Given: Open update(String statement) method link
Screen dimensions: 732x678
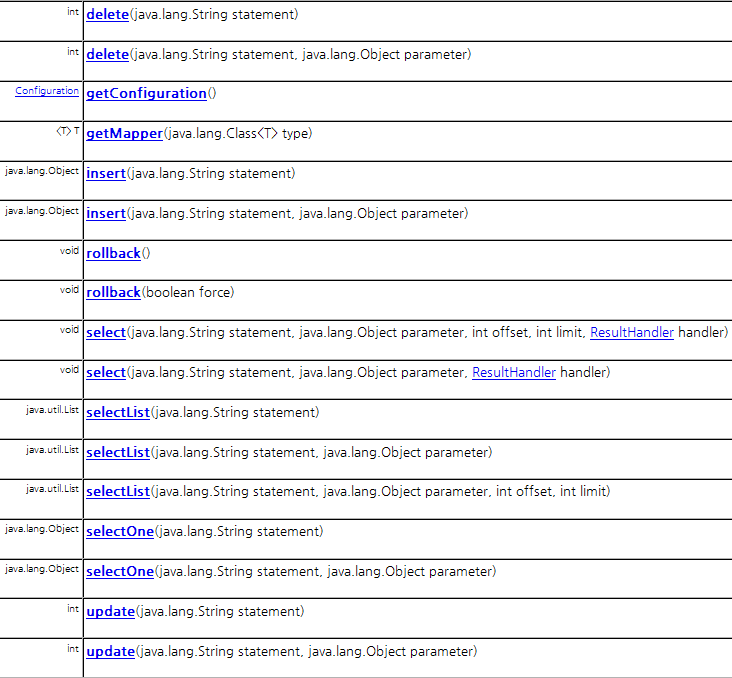Looking at the screenshot, I should (111, 612).
